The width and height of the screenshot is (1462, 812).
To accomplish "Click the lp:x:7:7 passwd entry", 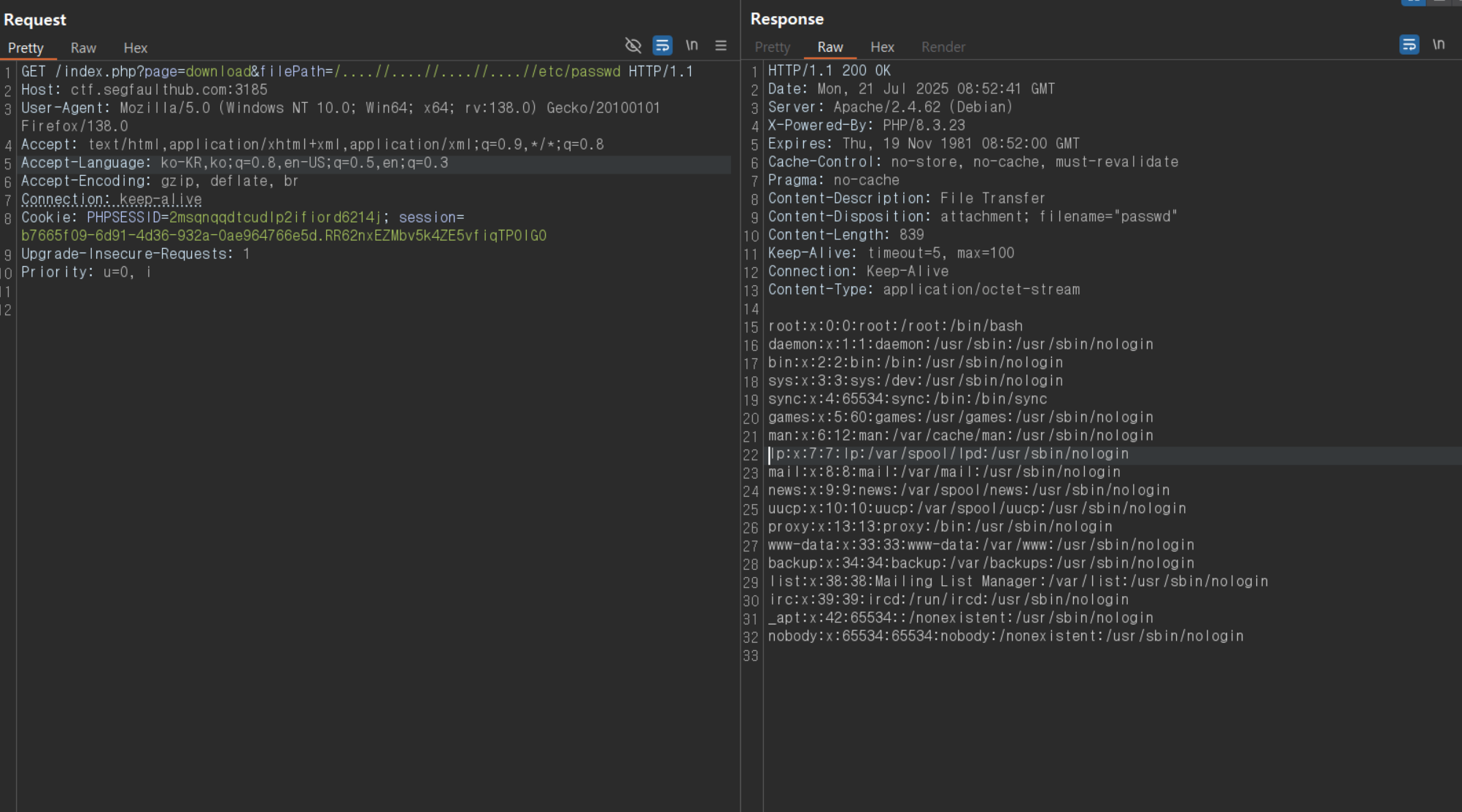I will coord(949,454).
